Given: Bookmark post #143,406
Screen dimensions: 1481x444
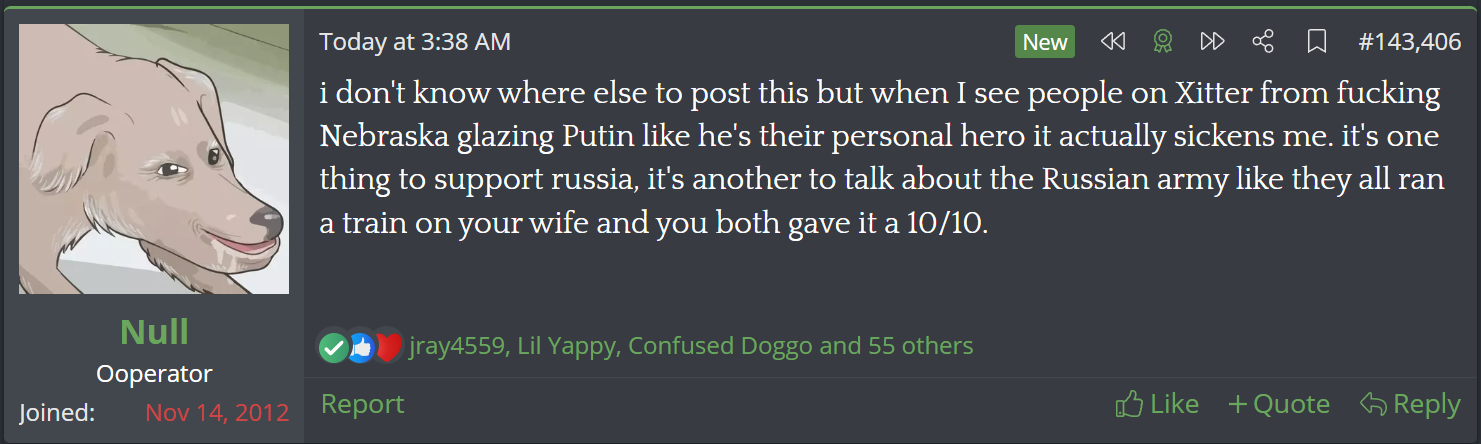Looking at the screenshot, I should tap(1317, 42).
